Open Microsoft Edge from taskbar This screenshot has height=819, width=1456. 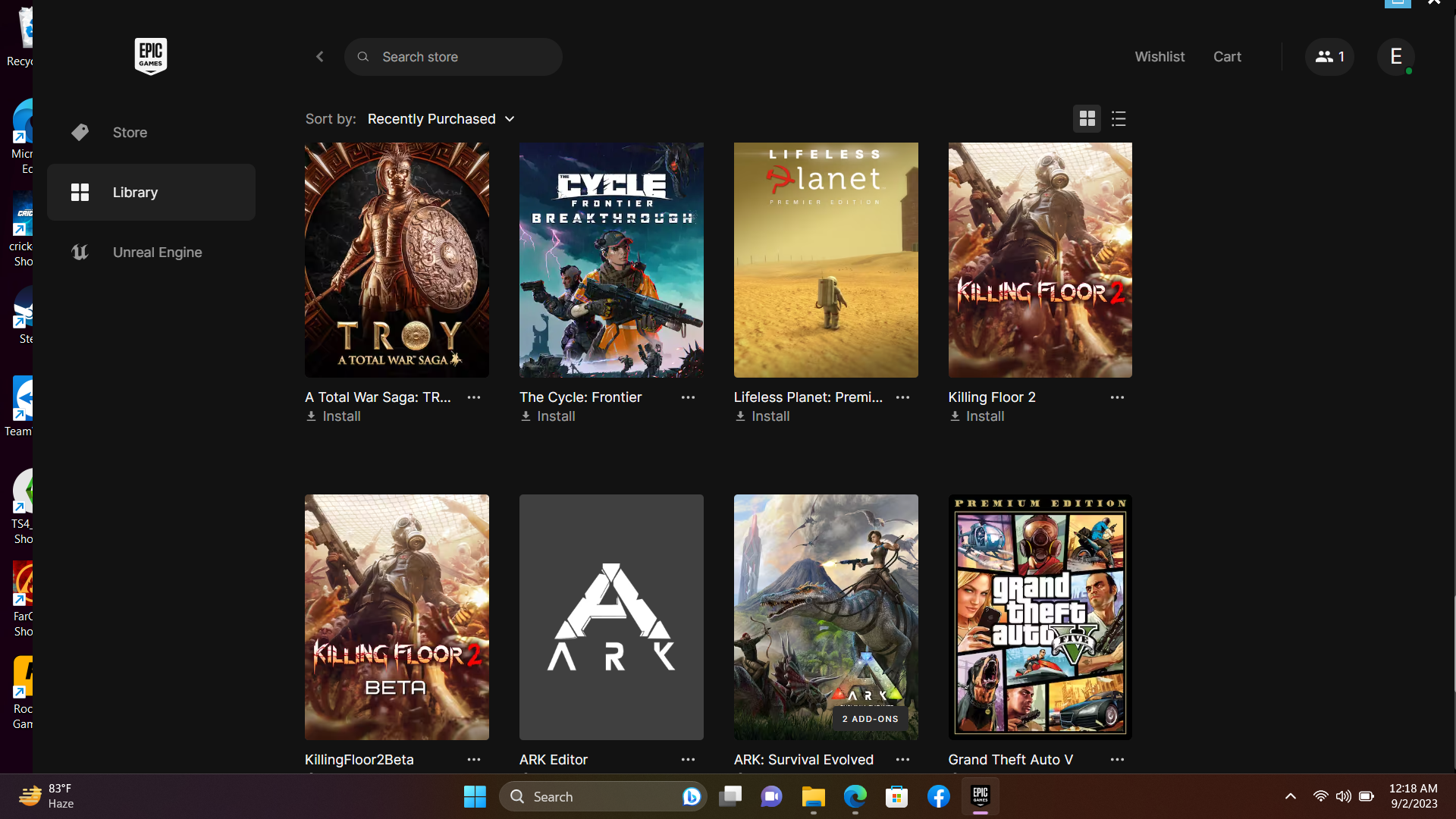(855, 797)
